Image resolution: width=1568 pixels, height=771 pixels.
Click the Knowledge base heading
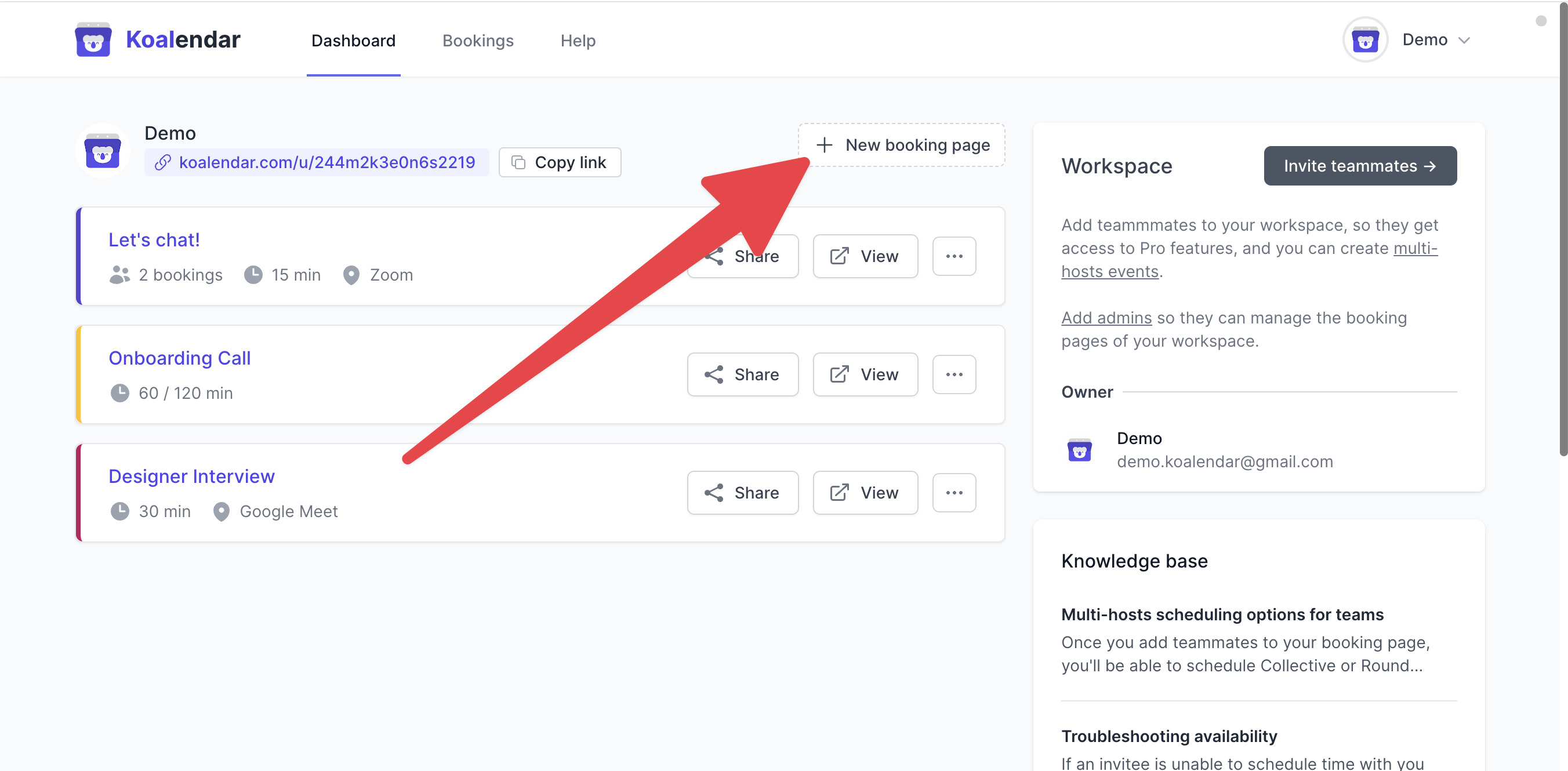[1134, 561]
